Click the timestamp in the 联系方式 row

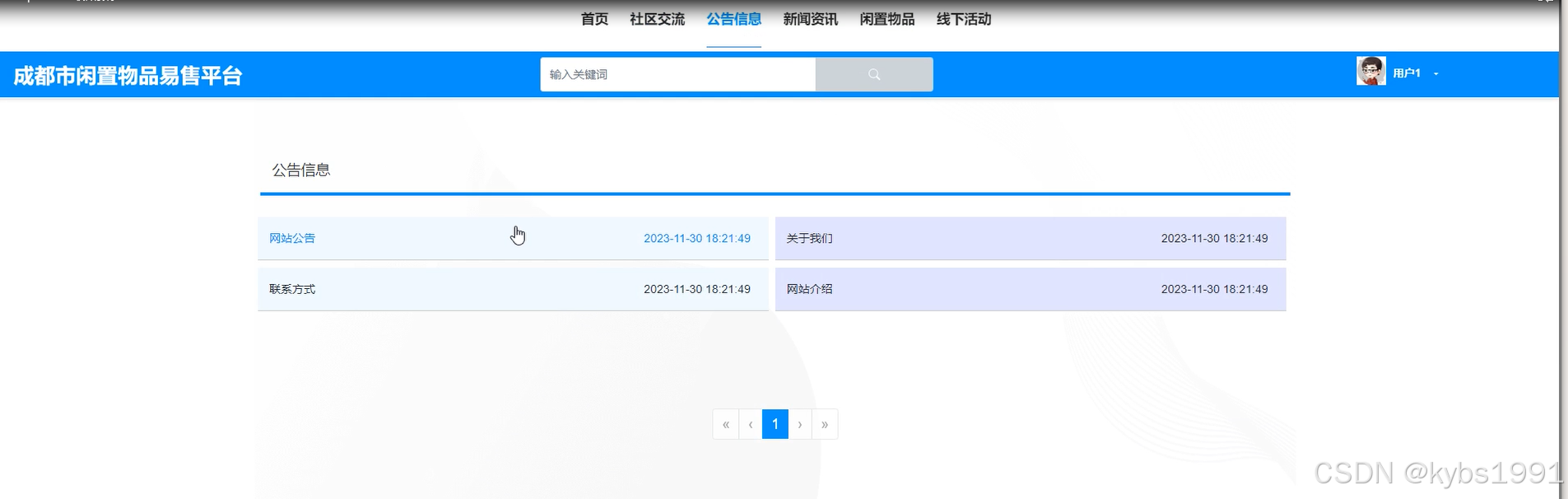697,289
